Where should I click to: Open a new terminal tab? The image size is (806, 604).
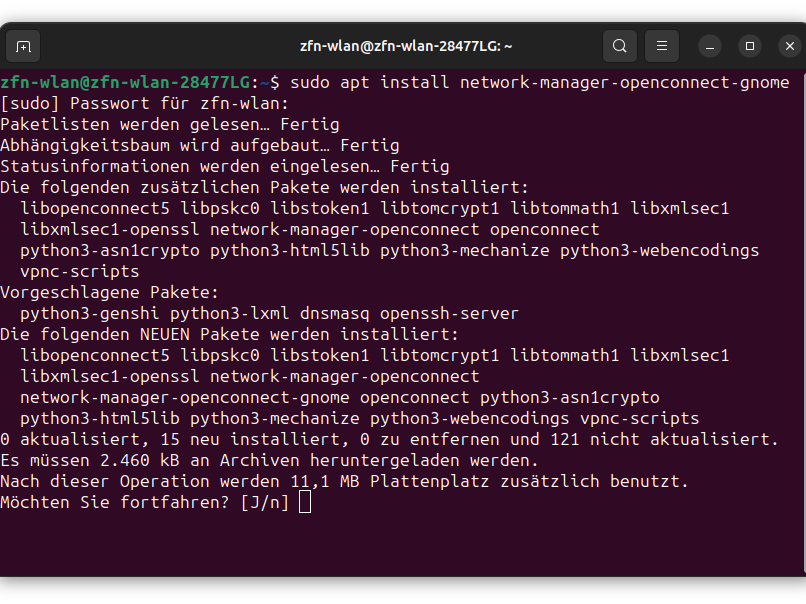[23, 46]
